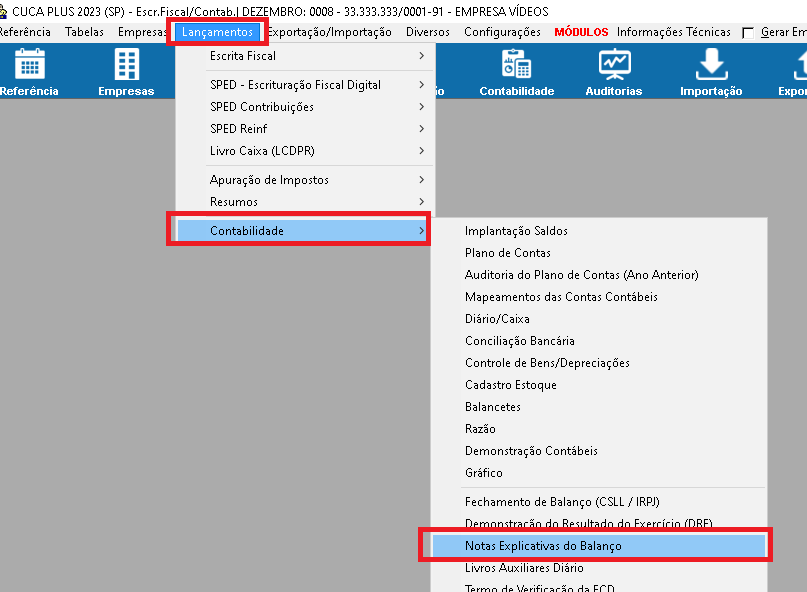Viewport: 807px width, 592px height.
Task: Open the Diversos menu
Action: point(428,32)
